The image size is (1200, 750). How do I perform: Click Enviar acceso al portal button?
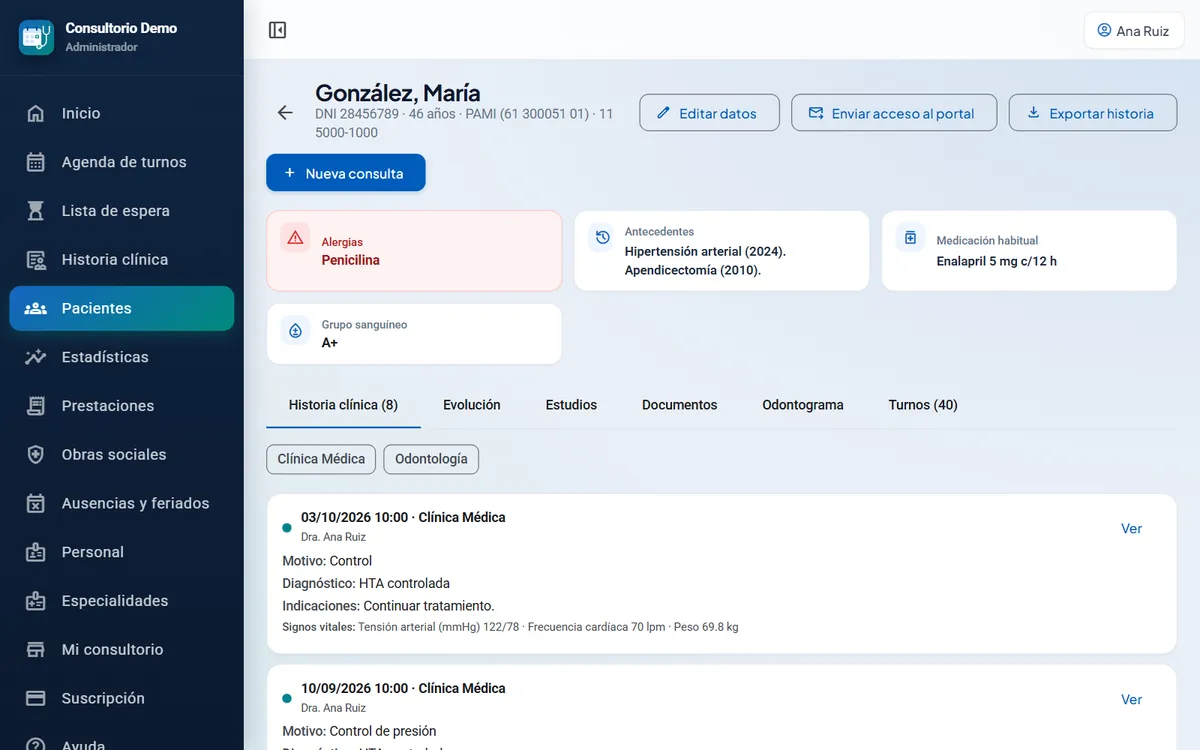pos(894,113)
